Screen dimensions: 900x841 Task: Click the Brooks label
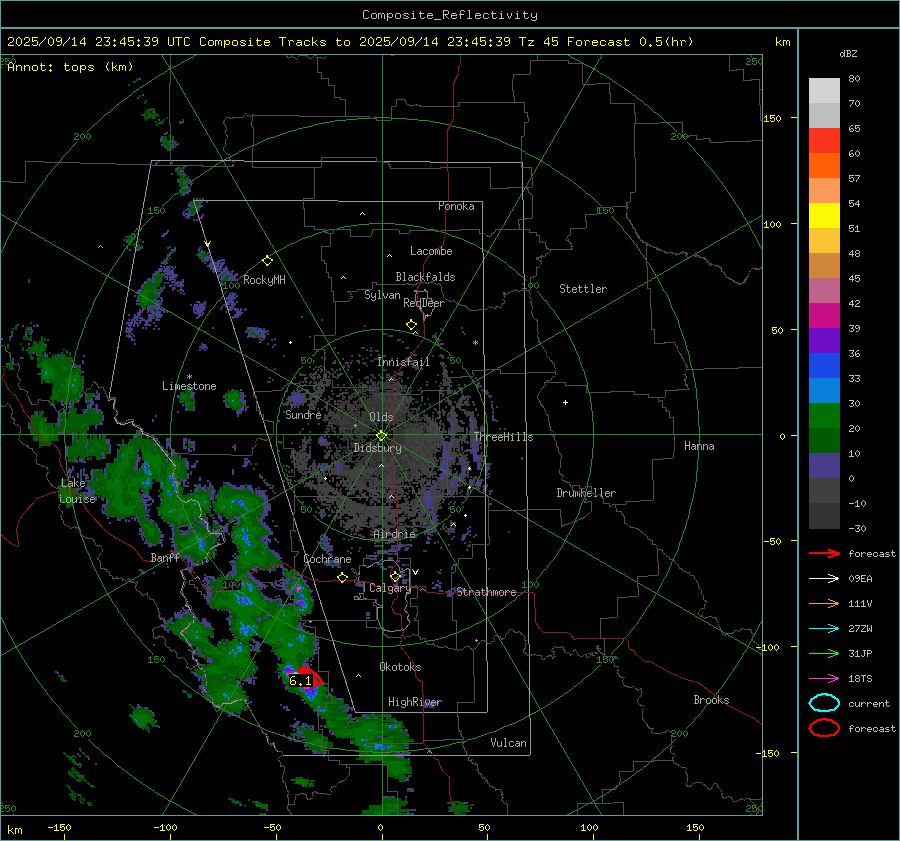[x=711, y=700]
